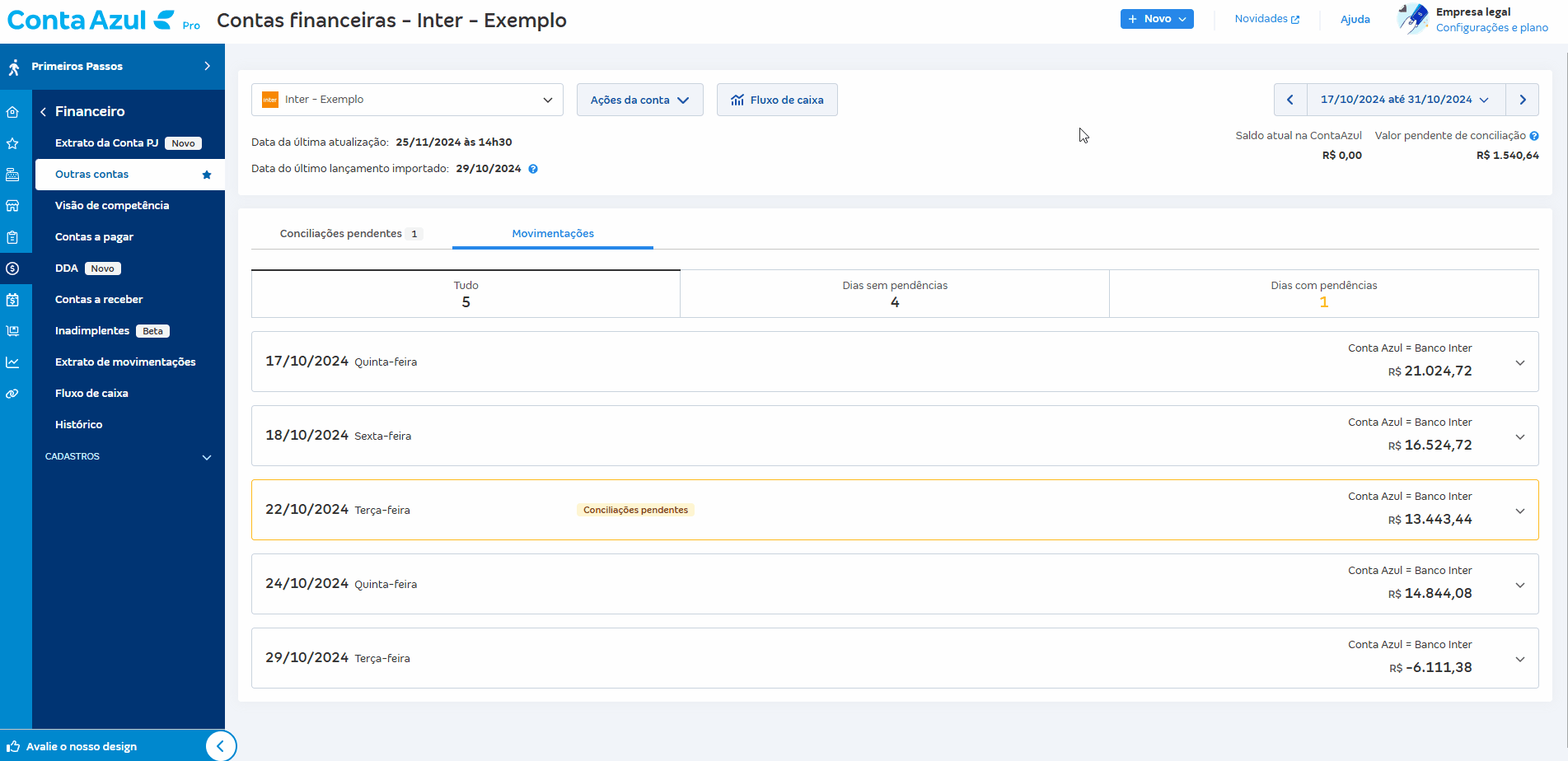Go to the next date period arrow

tap(1523, 100)
